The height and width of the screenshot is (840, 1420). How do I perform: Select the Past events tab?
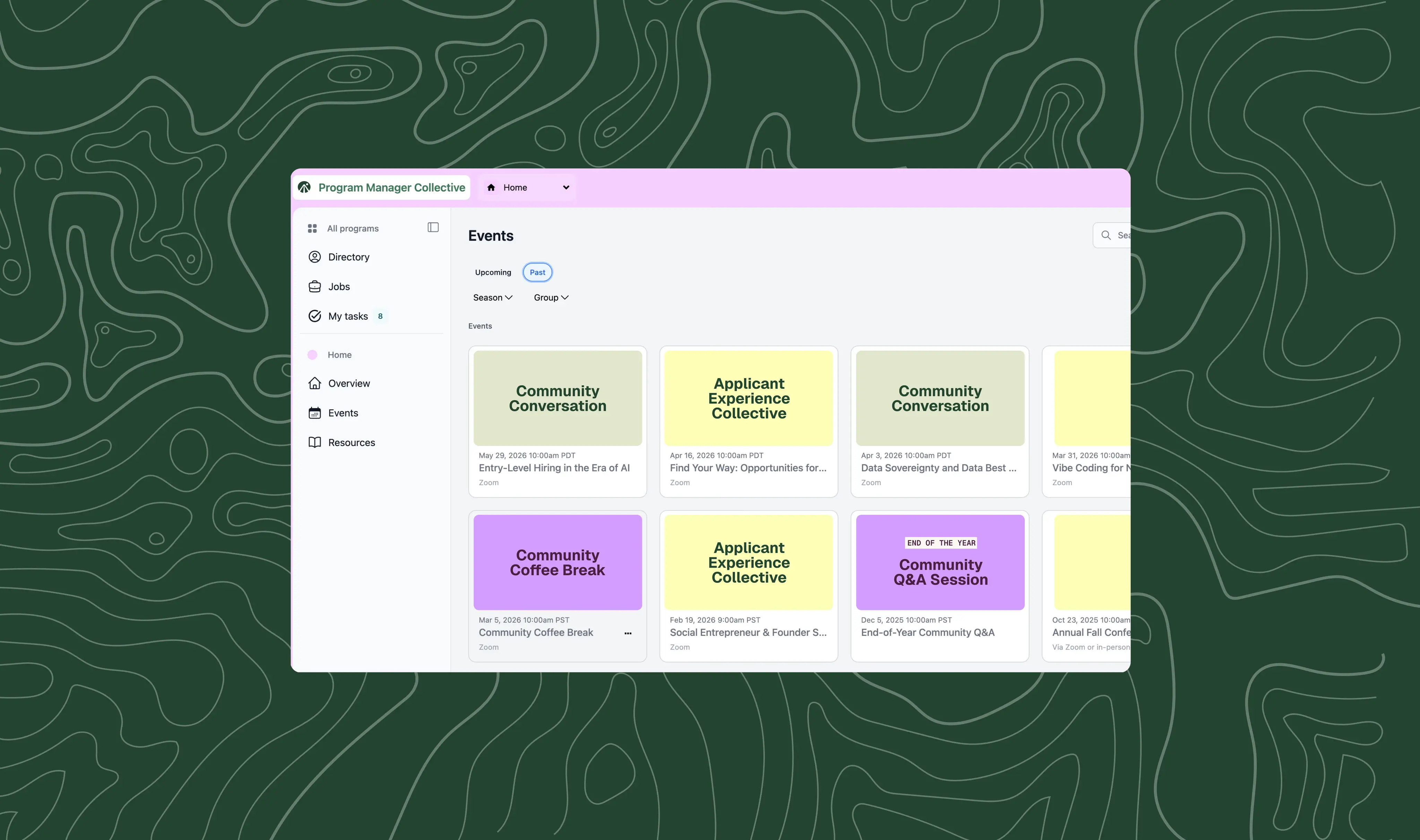click(x=537, y=272)
